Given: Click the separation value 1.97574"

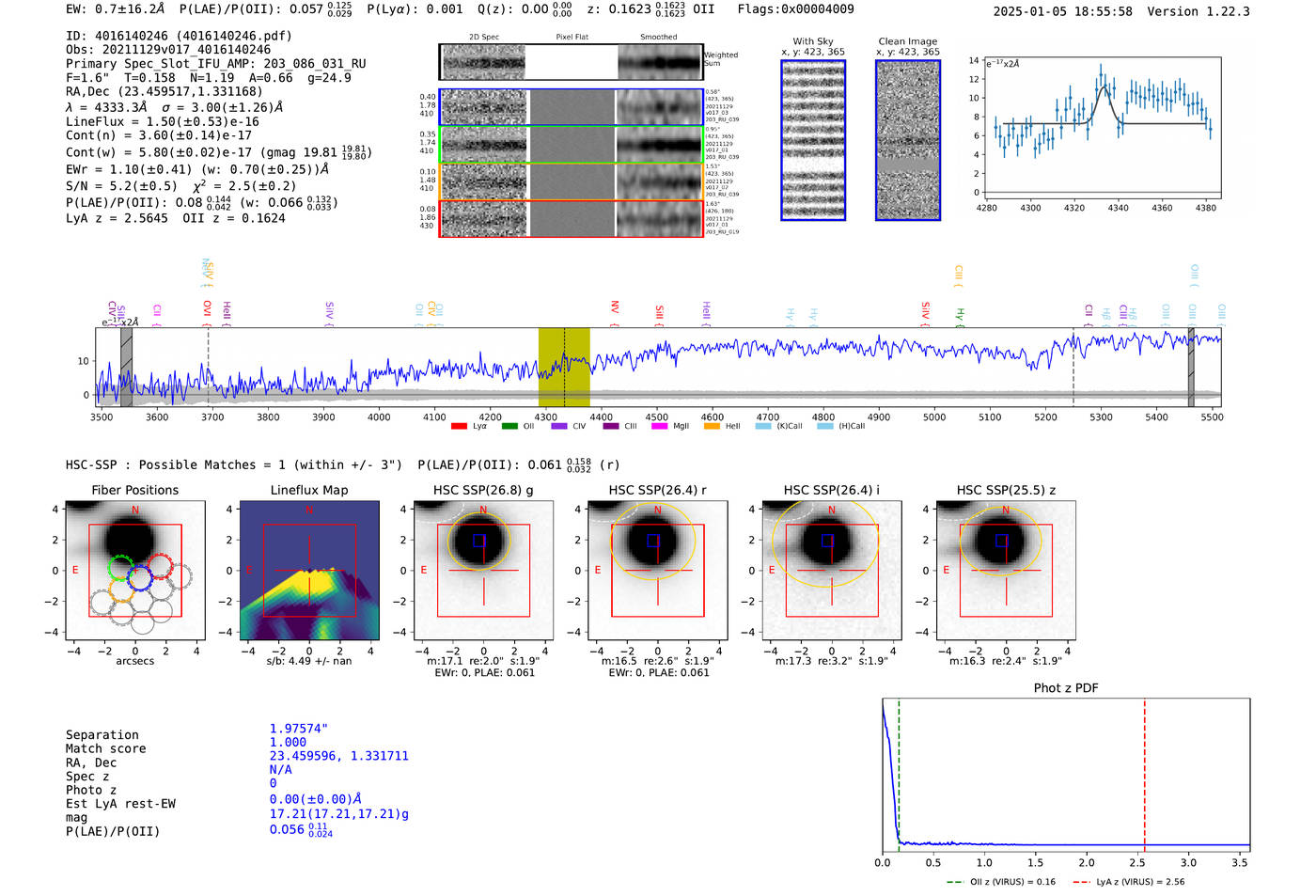Looking at the screenshot, I should click(299, 729).
